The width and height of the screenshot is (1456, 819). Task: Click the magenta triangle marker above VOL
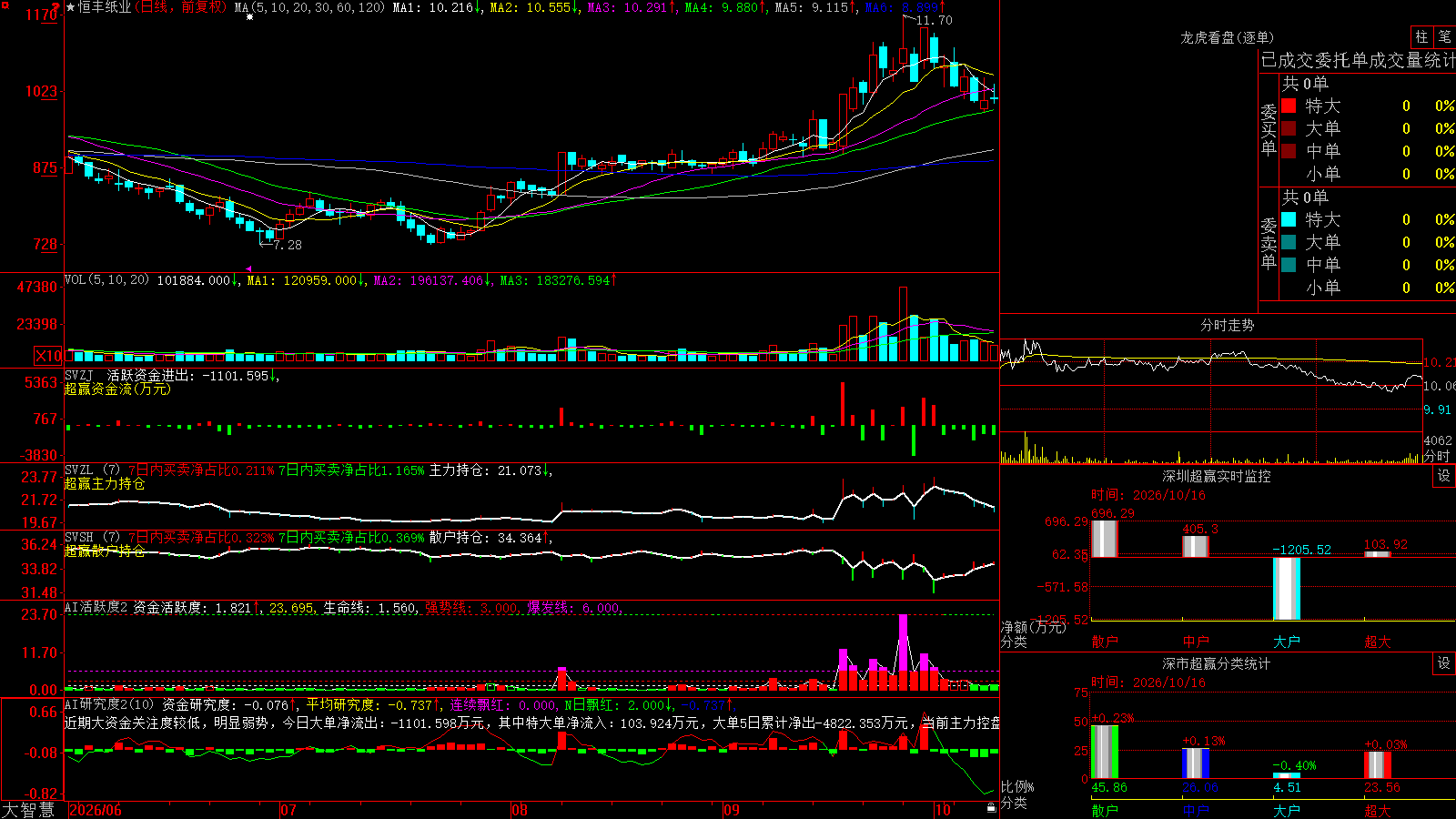248,268
